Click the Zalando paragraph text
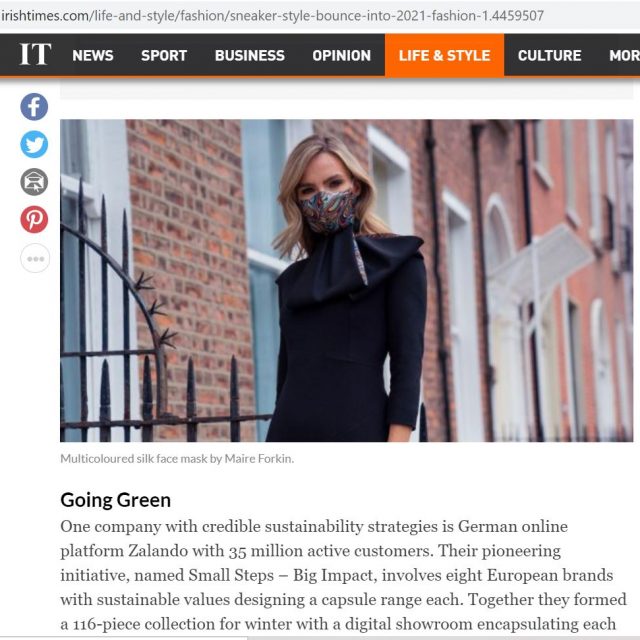This screenshot has height=640, width=640. point(343,576)
